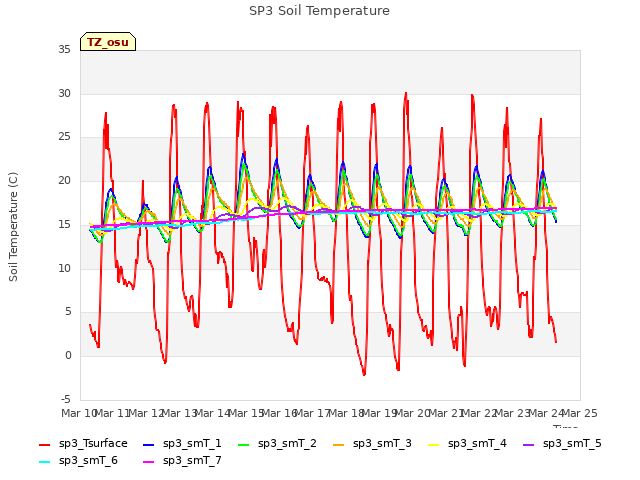The image size is (640, 480).
Task: Click the 35 y-axis tick label
Action: tap(64, 50)
